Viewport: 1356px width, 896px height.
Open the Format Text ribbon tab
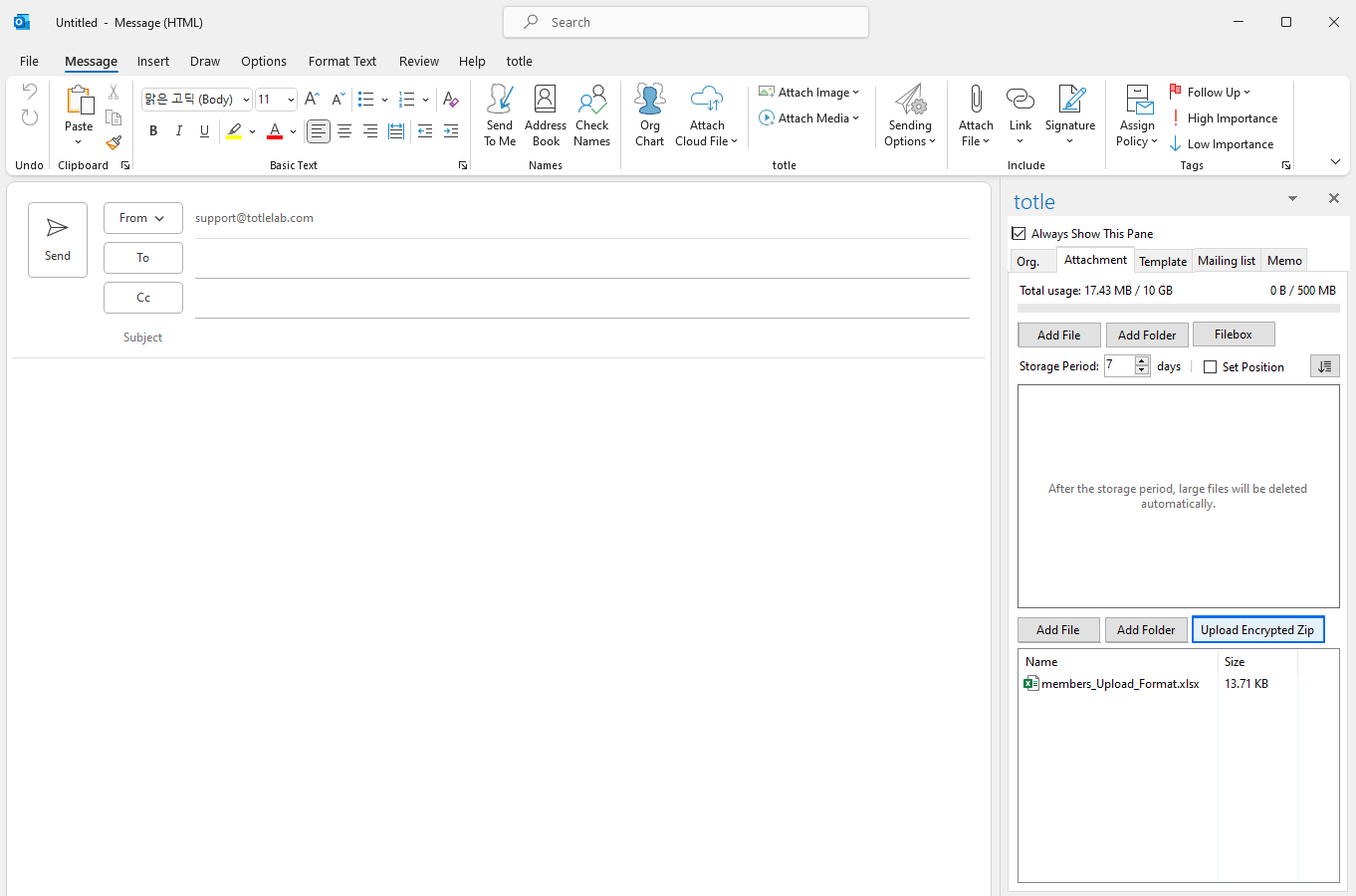click(342, 61)
